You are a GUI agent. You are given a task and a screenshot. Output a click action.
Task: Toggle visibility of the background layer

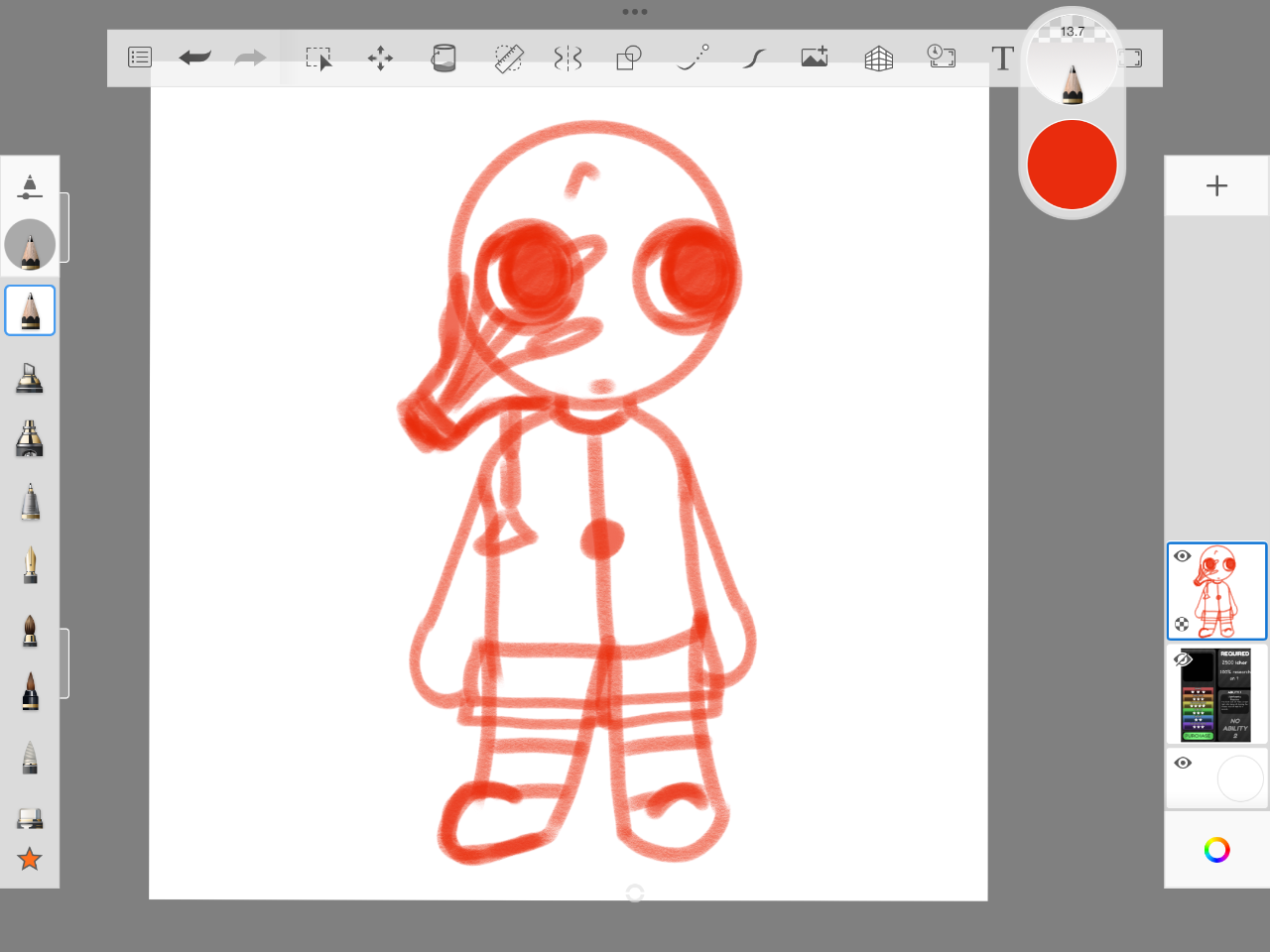click(1182, 763)
